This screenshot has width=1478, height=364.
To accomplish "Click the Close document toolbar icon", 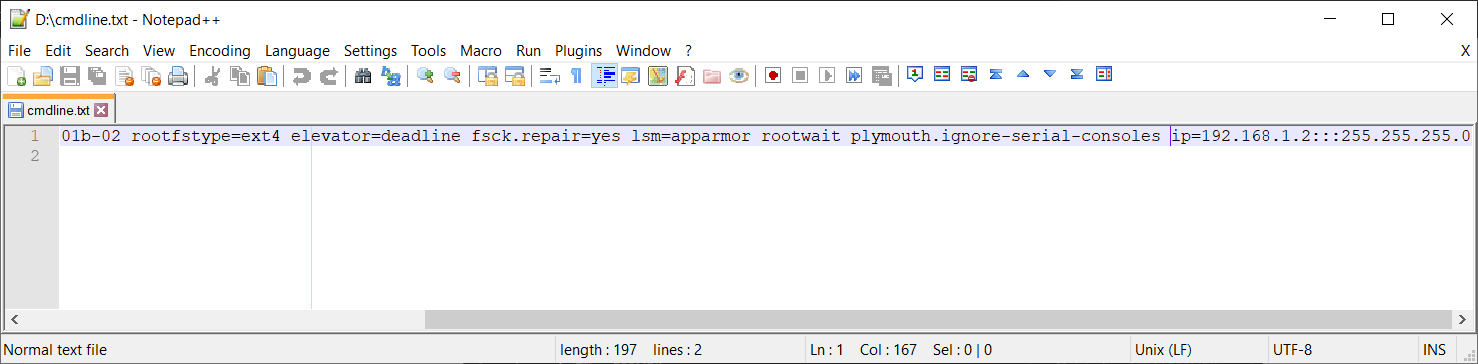I will pyautogui.click(x=124, y=75).
